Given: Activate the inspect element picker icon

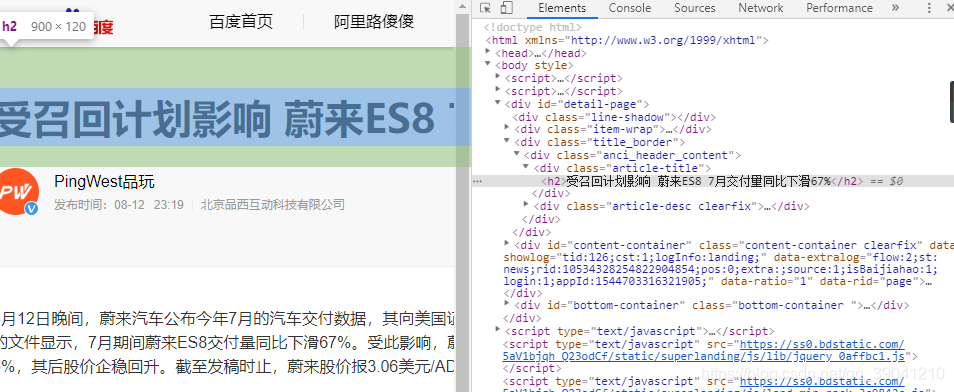Looking at the screenshot, I should (485, 8).
